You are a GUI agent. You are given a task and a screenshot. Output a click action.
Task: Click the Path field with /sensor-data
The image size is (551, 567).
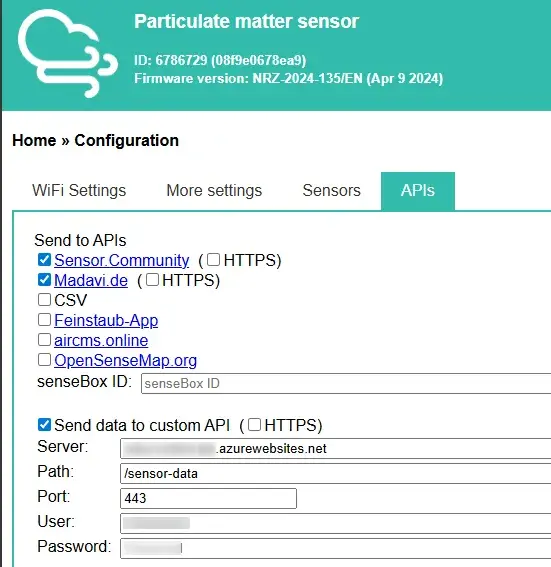click(x=336, y=473)
